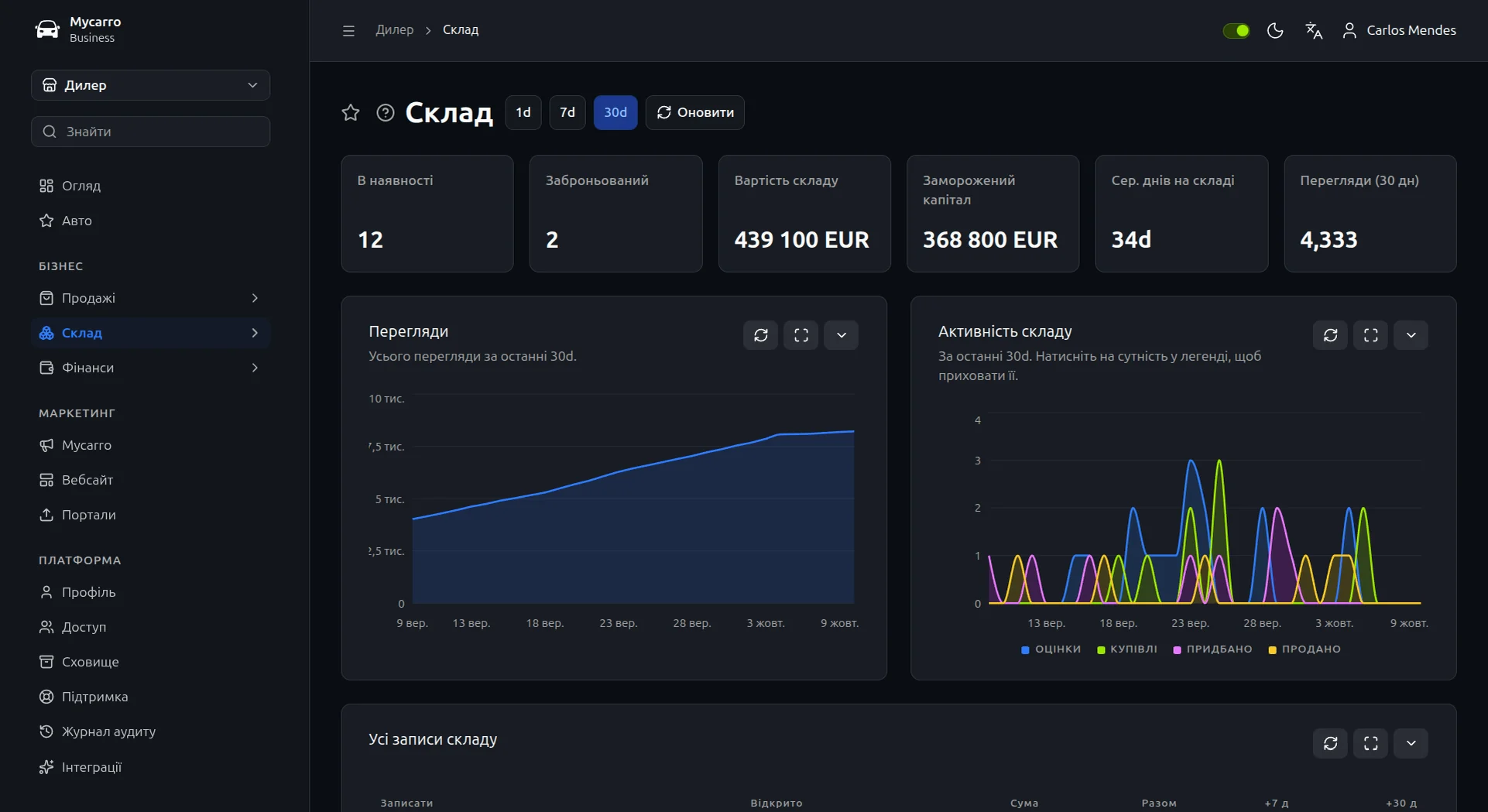Select the 1d time range
Image resolution: width=1488 pixels, height=812 pixels.
pyautogui.click(x=523, y=112)
